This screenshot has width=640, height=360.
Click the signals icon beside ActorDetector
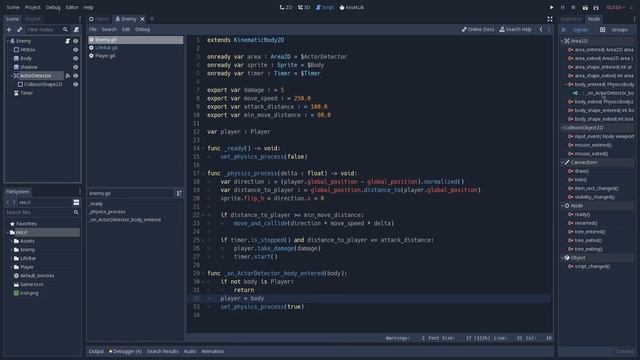click(x=68, y=76)
